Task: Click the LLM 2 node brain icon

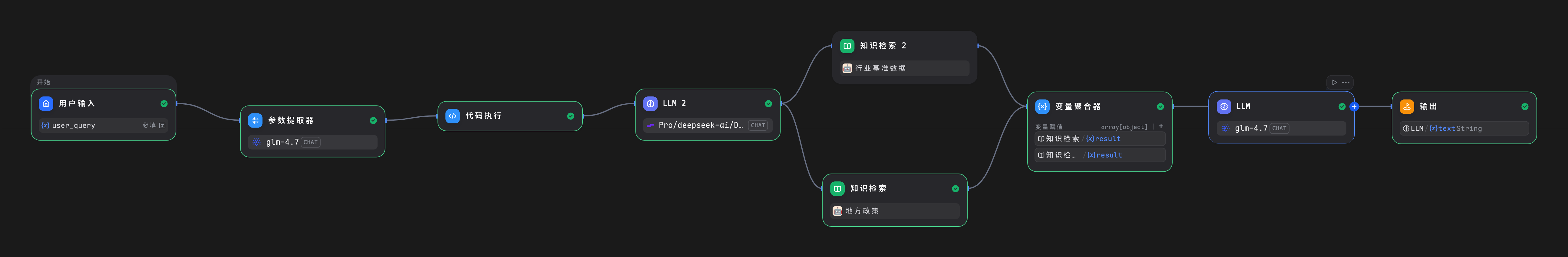Action: (650, 104)
